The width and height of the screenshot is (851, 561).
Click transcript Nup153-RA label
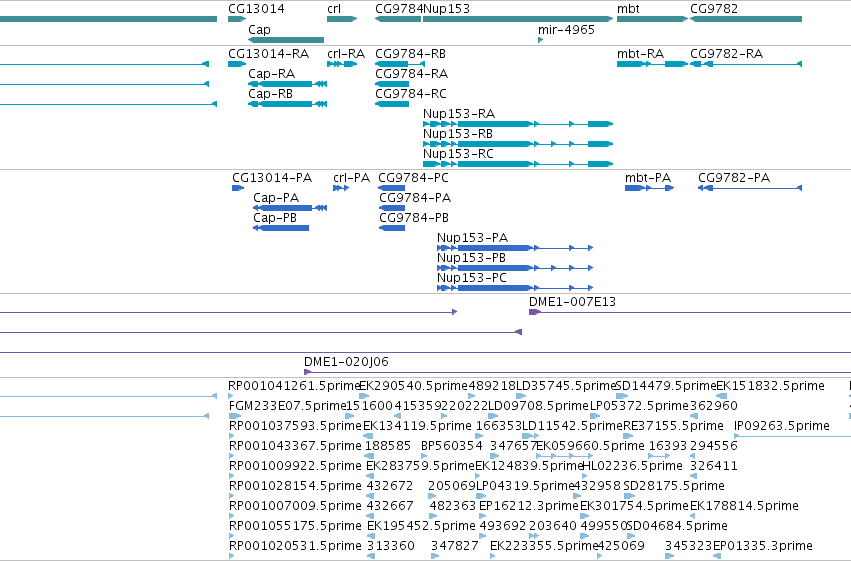[x=459, y=114]
